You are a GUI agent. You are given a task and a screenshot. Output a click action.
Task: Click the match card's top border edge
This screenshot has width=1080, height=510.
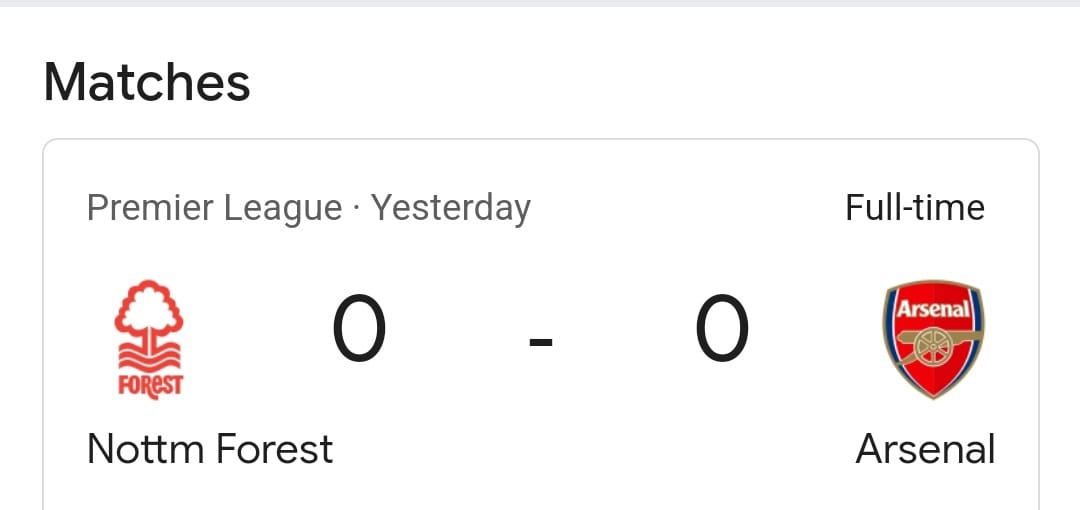pos(541,139)
